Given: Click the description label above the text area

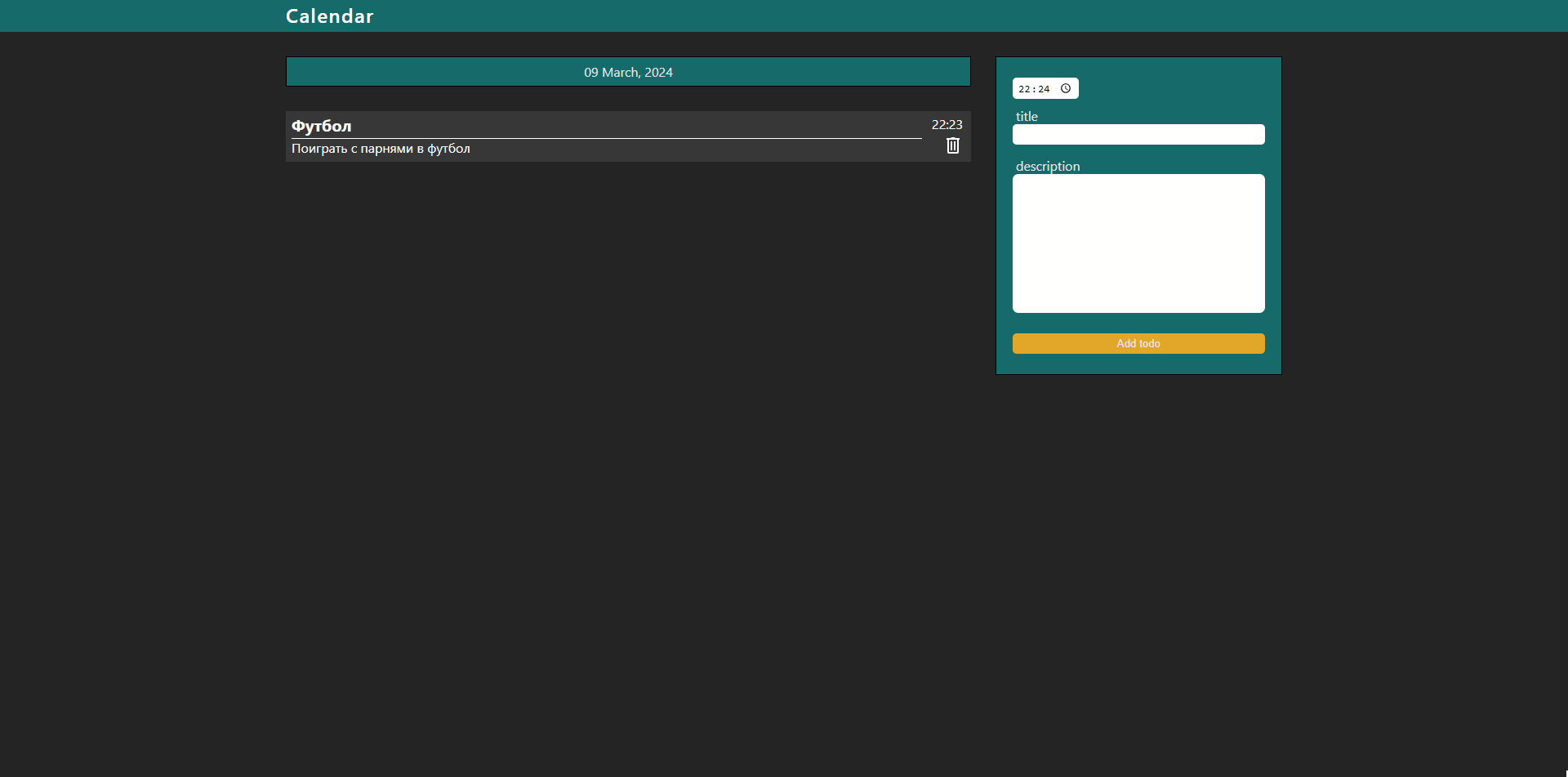Looking at the screenshot, I should pos(1048,166).
